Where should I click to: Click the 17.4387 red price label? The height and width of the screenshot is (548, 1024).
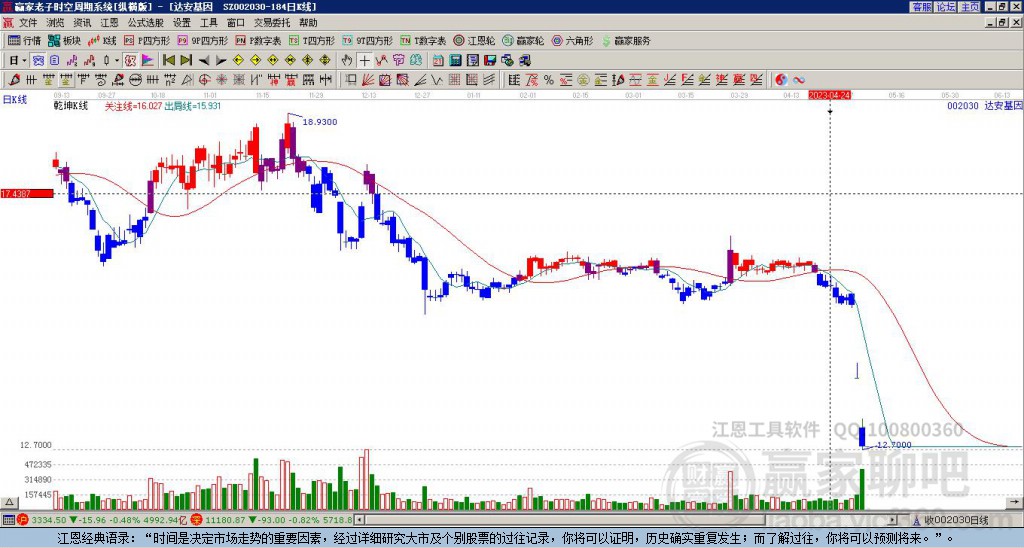pos(27,193)
